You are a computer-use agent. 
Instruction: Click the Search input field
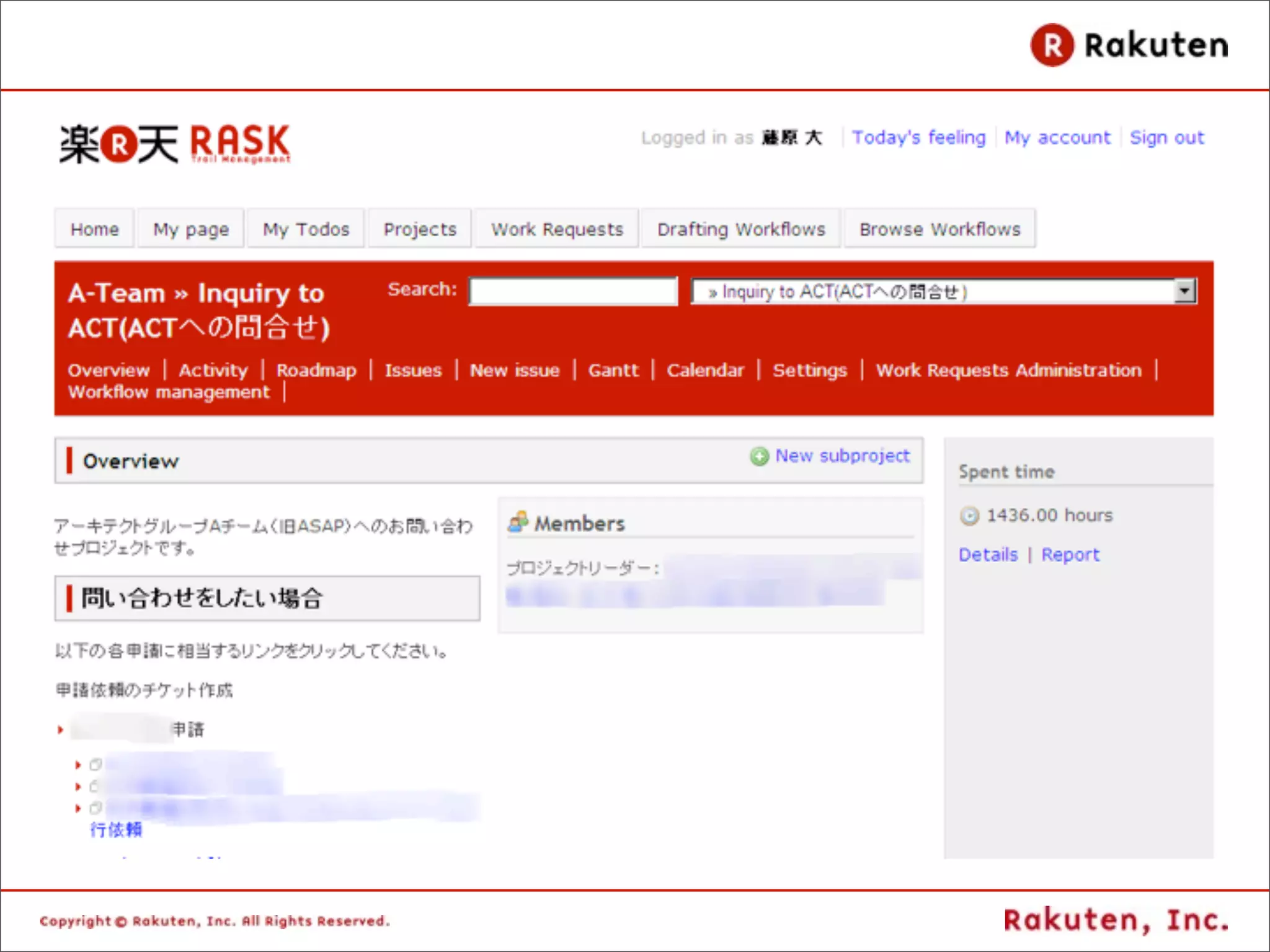tap(573, 291)
